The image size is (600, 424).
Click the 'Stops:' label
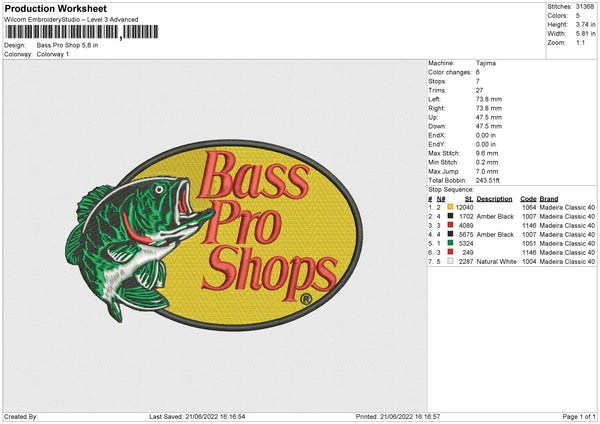coord(437,81)
